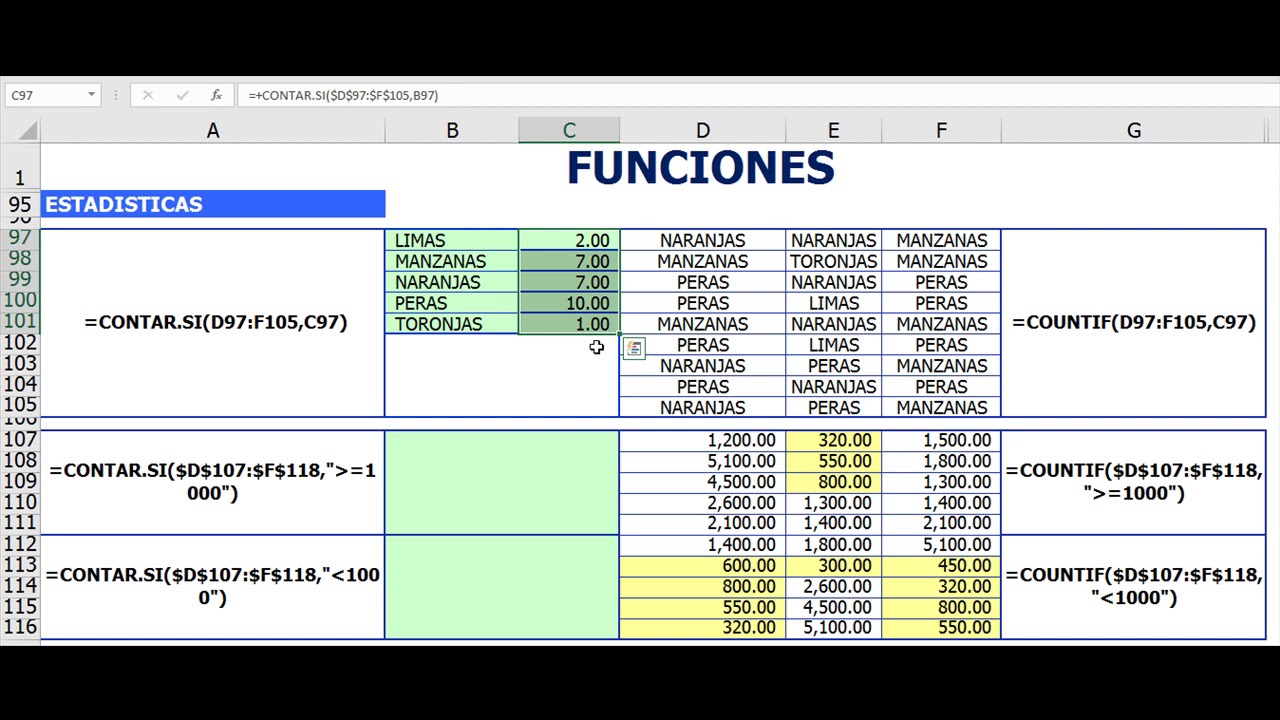Select the TORONJAS cell in column B
The image size is (1280, 720).
(x=452, y=324)
